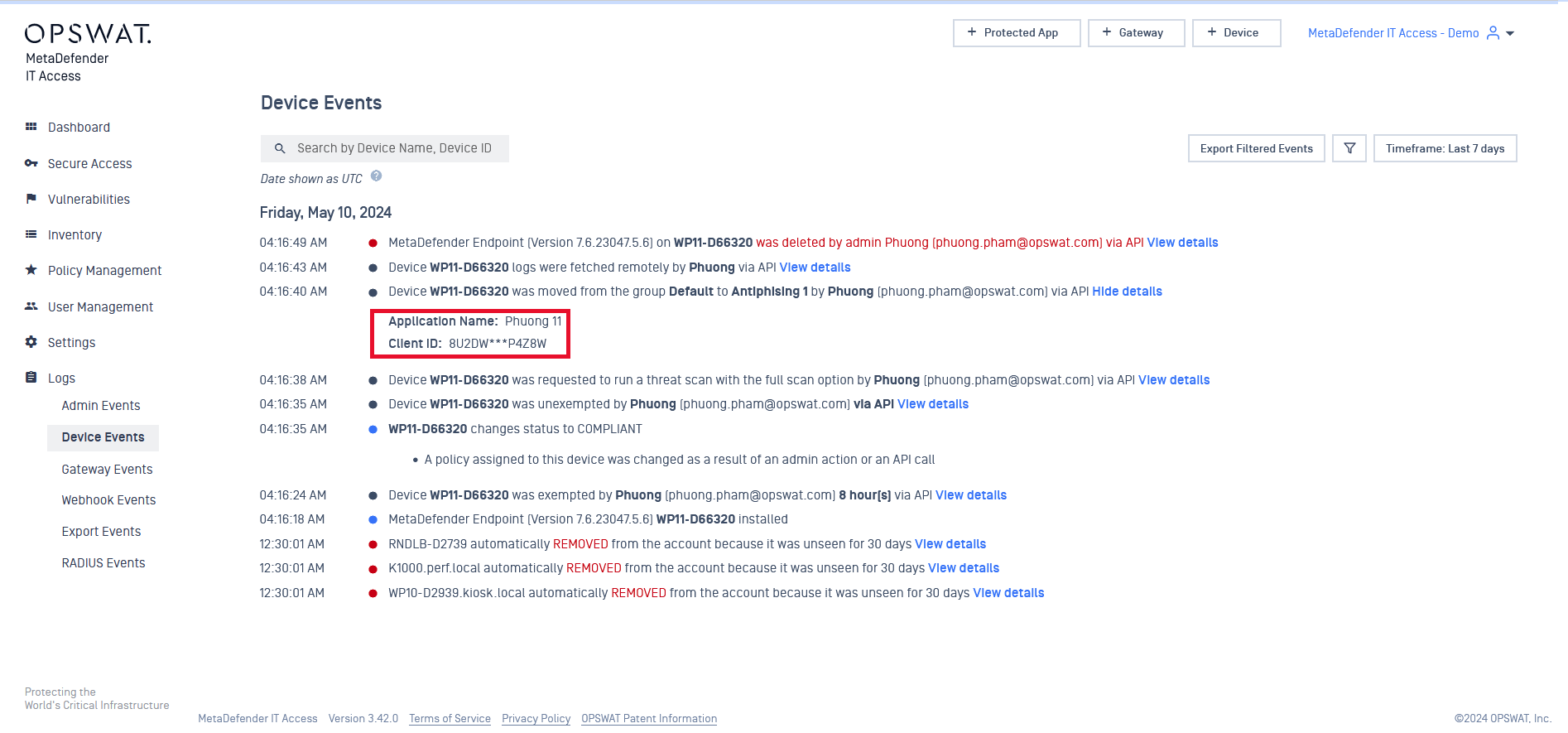Click the OPSWAT logo
1568x733 pixels.
[x=88, y=33]
